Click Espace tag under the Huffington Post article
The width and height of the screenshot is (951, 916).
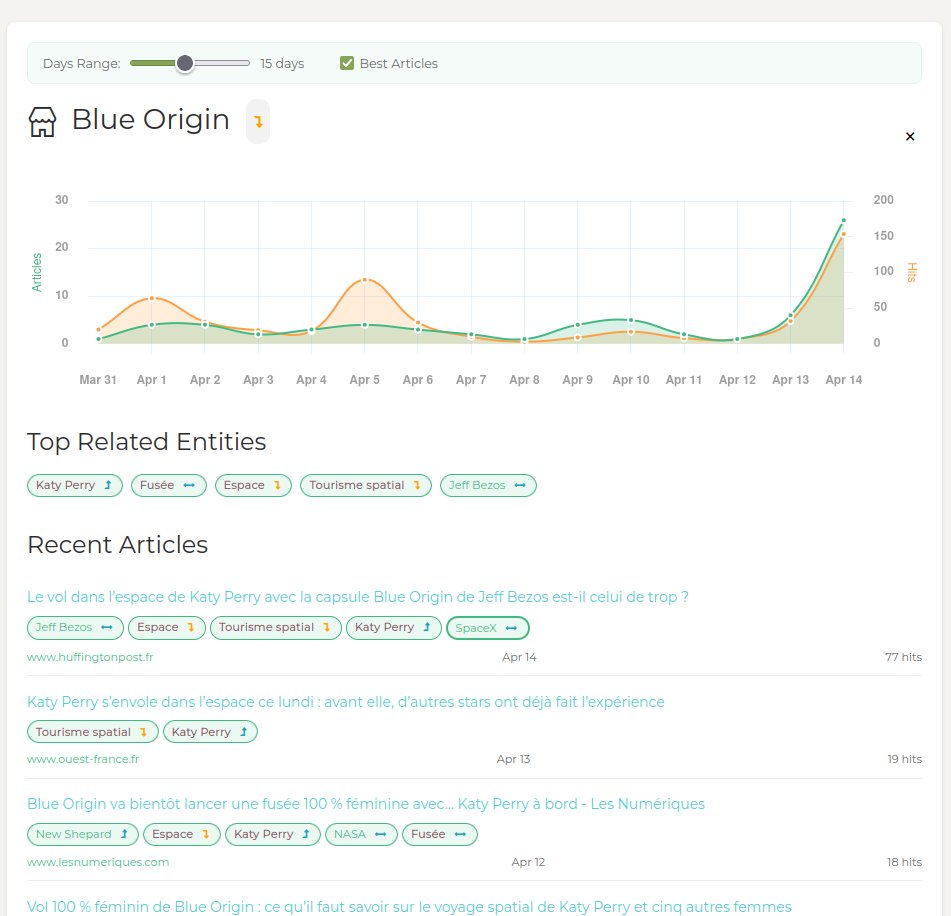(x=167, y=628)
